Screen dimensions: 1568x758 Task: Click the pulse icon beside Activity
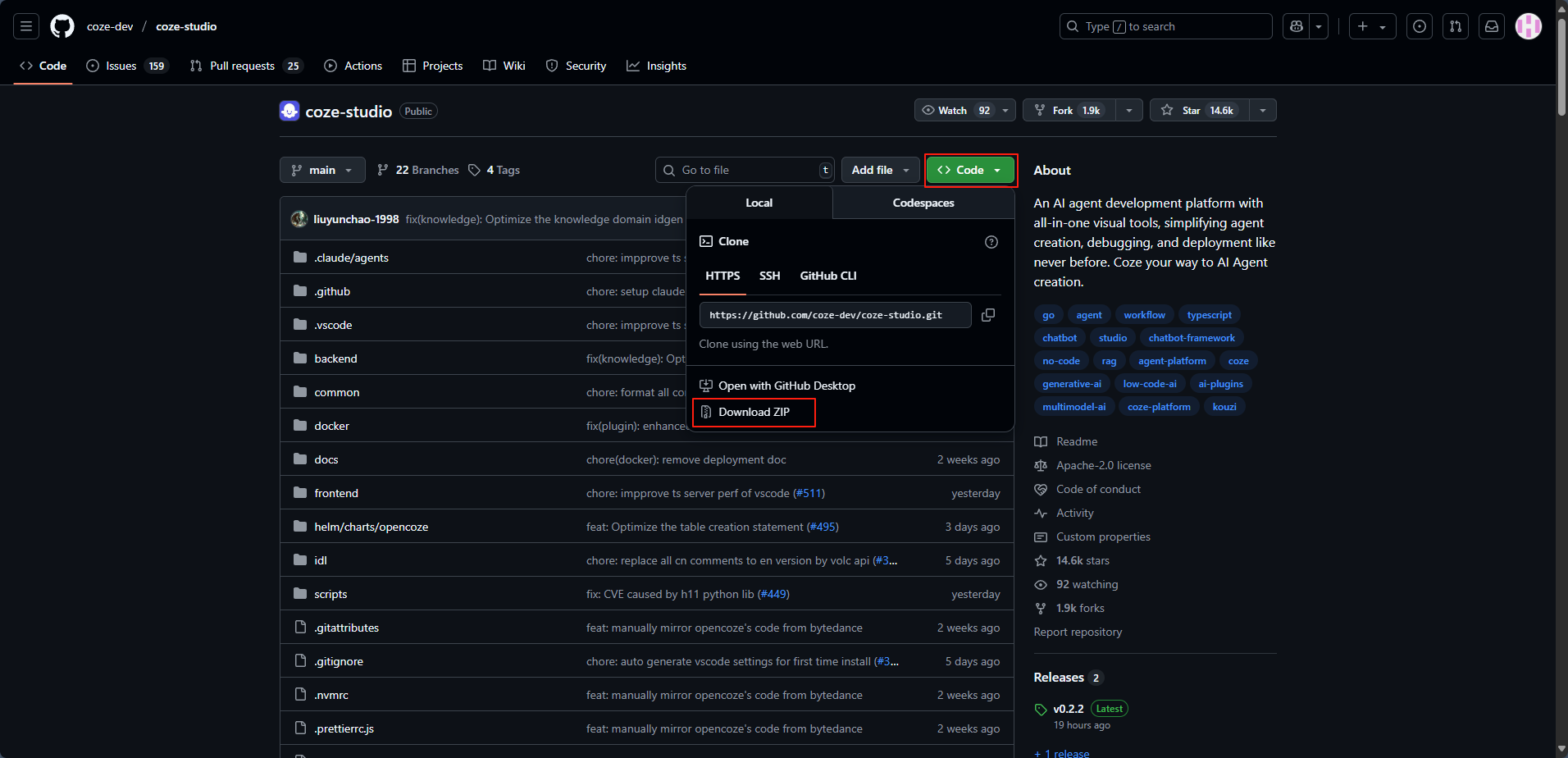pos(1041,514)
